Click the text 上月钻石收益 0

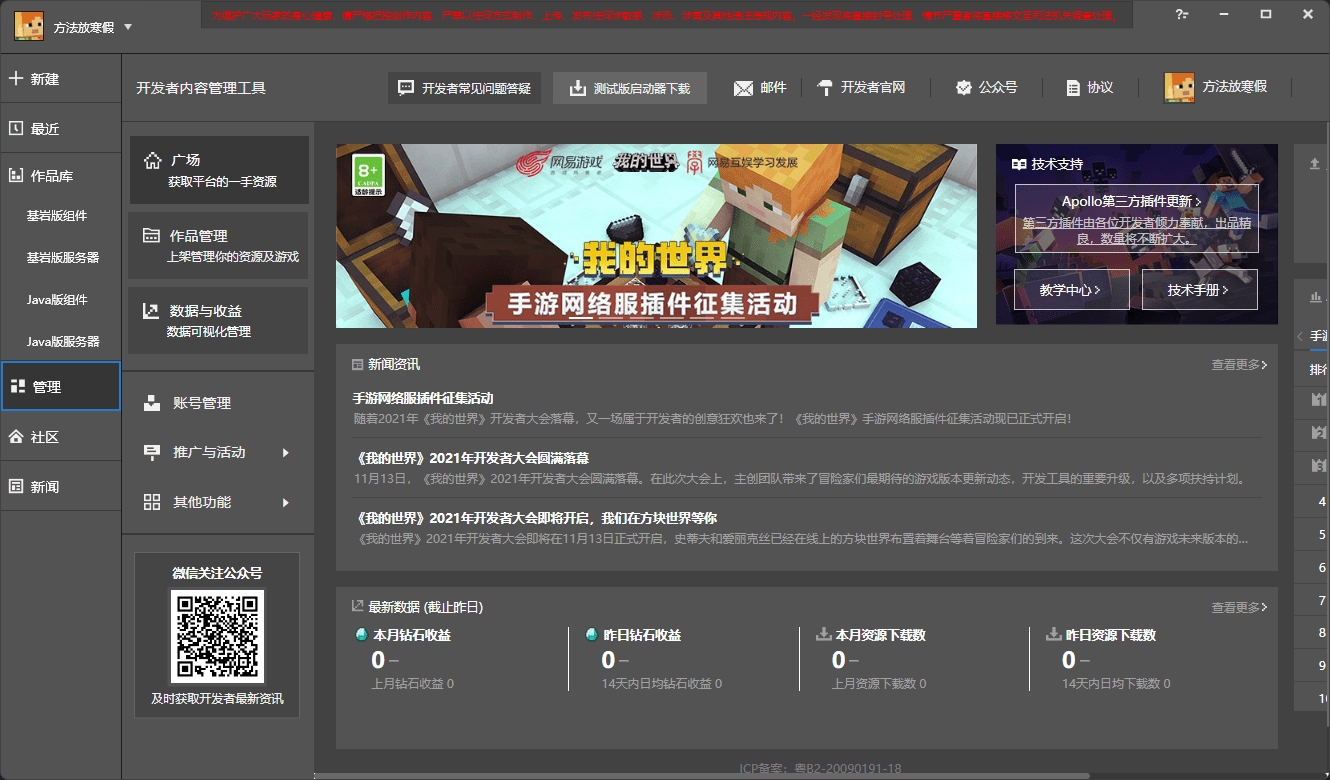412,684
